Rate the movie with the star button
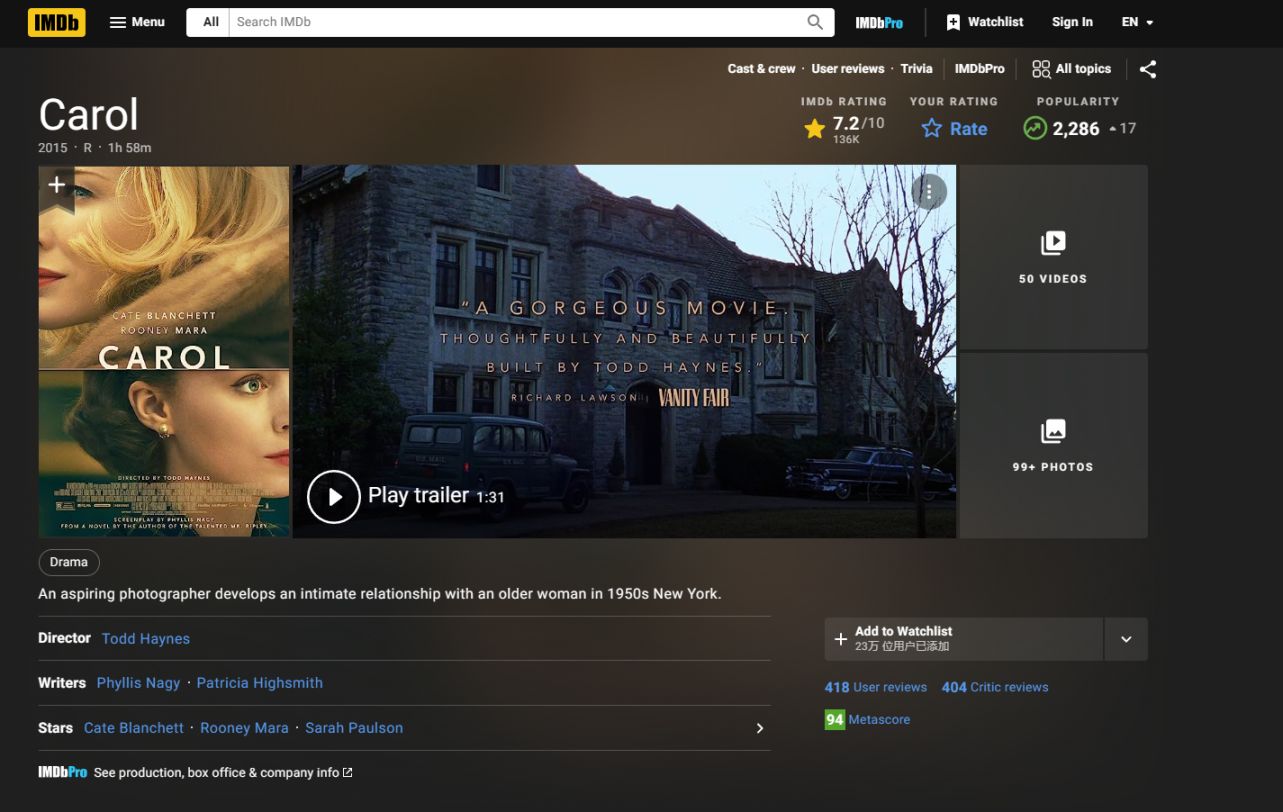Image resolution: width=1283 pixels, height=812 pixels. 954,128
